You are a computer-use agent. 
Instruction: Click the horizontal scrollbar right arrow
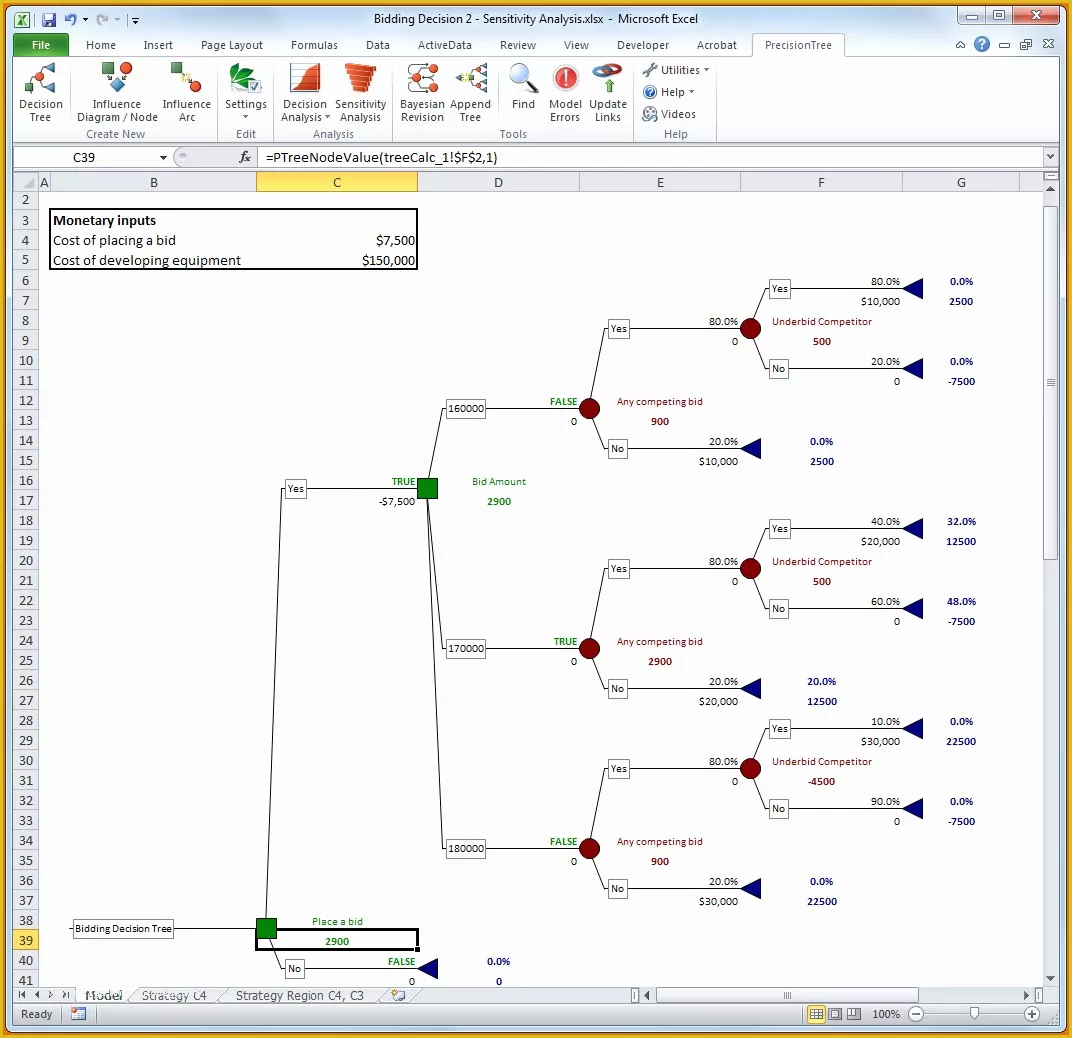click(1026, 996)
